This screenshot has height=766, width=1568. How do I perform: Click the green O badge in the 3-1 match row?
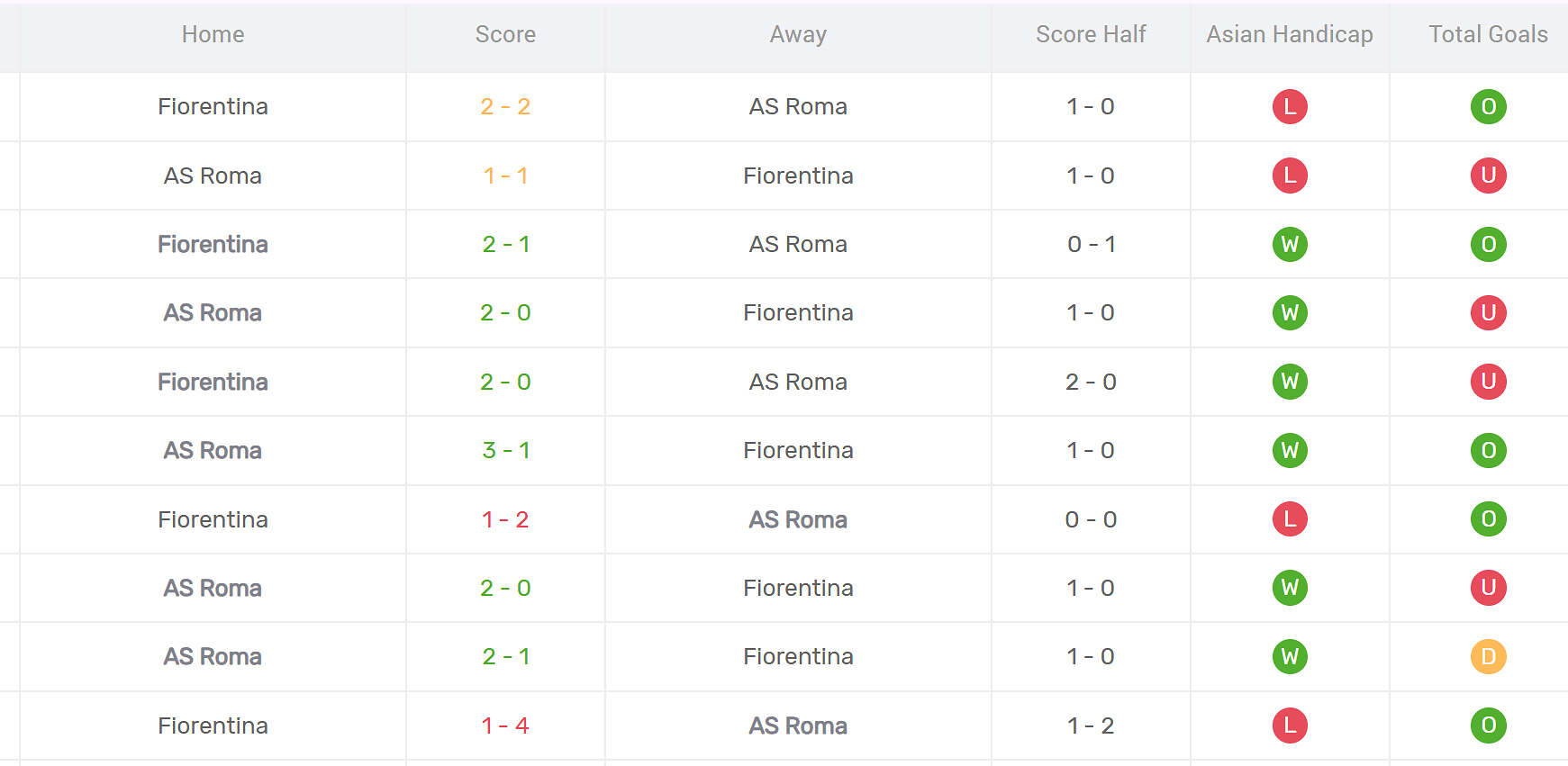(x=1488, y=450)
